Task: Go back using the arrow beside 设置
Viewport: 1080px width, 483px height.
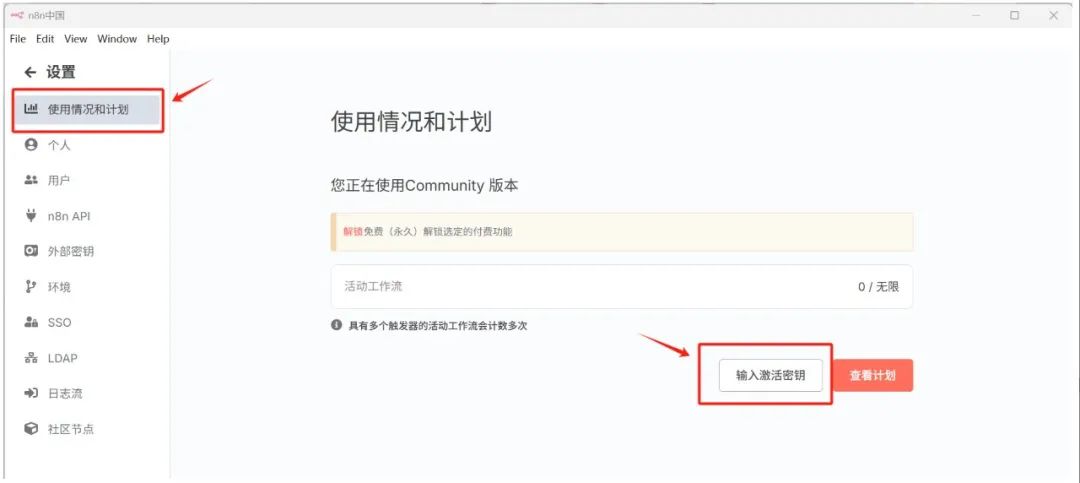Action: [x=30, y=72]
